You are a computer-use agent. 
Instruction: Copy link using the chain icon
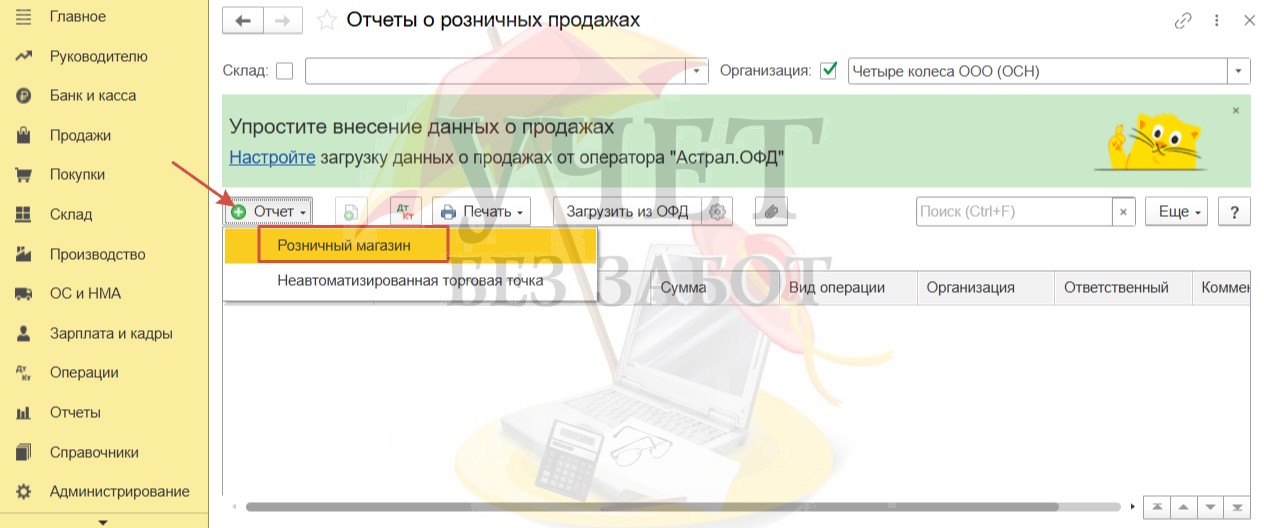[1183, 20]
